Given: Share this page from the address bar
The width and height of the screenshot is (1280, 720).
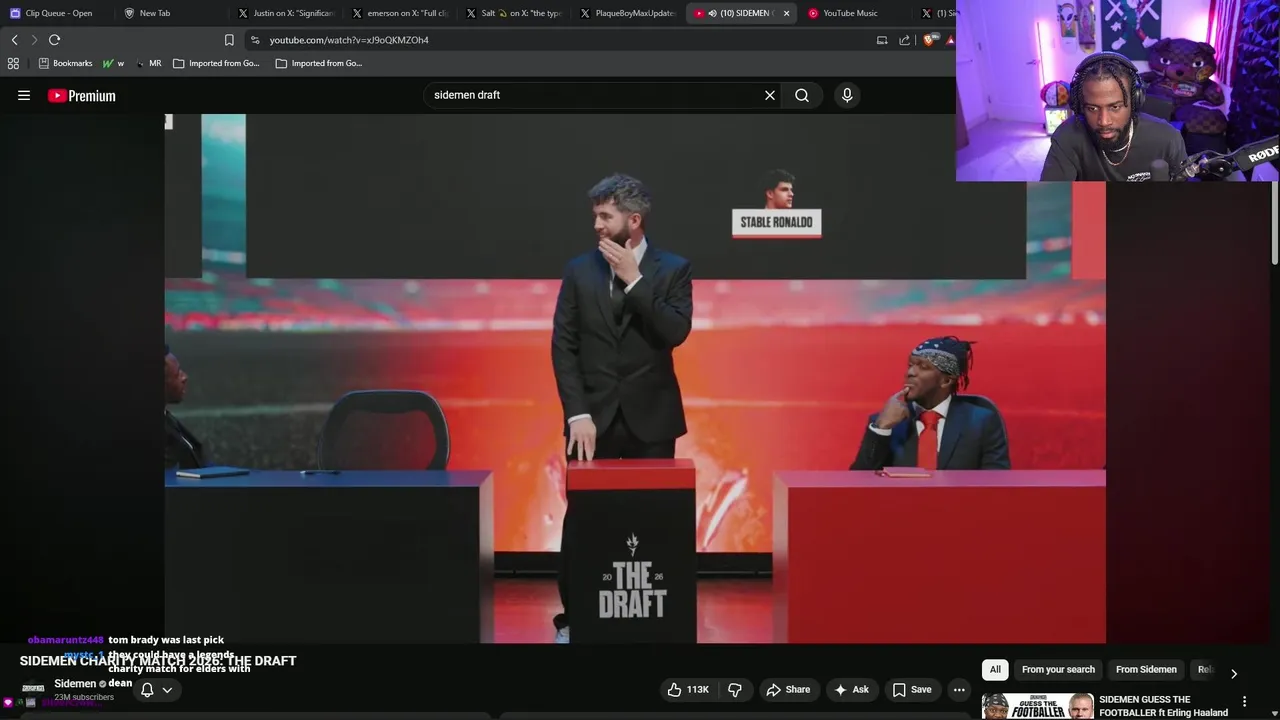Looking at the screenshot, I should pos(905,40).
